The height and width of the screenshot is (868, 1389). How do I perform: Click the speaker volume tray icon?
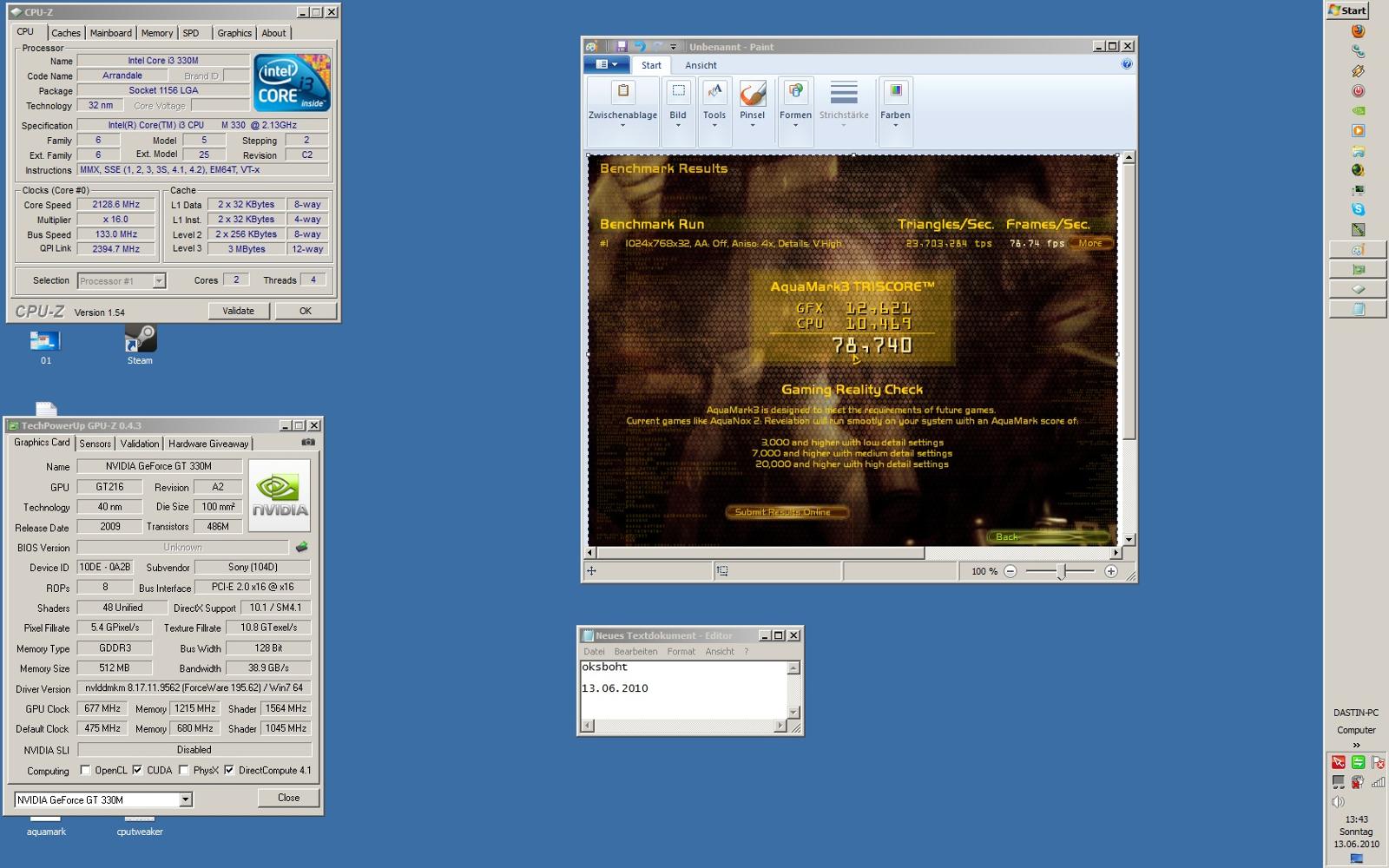[1338, 802]
